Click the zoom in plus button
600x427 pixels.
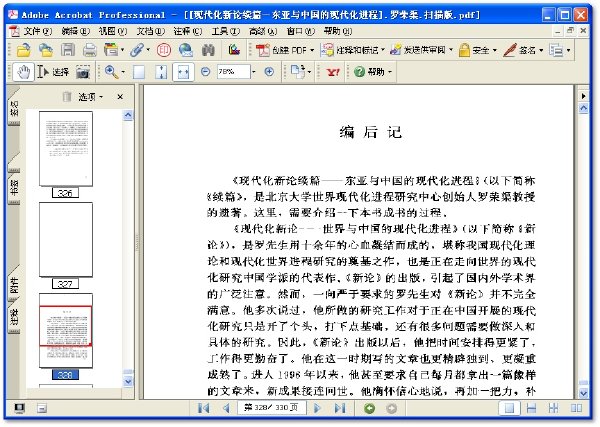(x=269, y=72)
